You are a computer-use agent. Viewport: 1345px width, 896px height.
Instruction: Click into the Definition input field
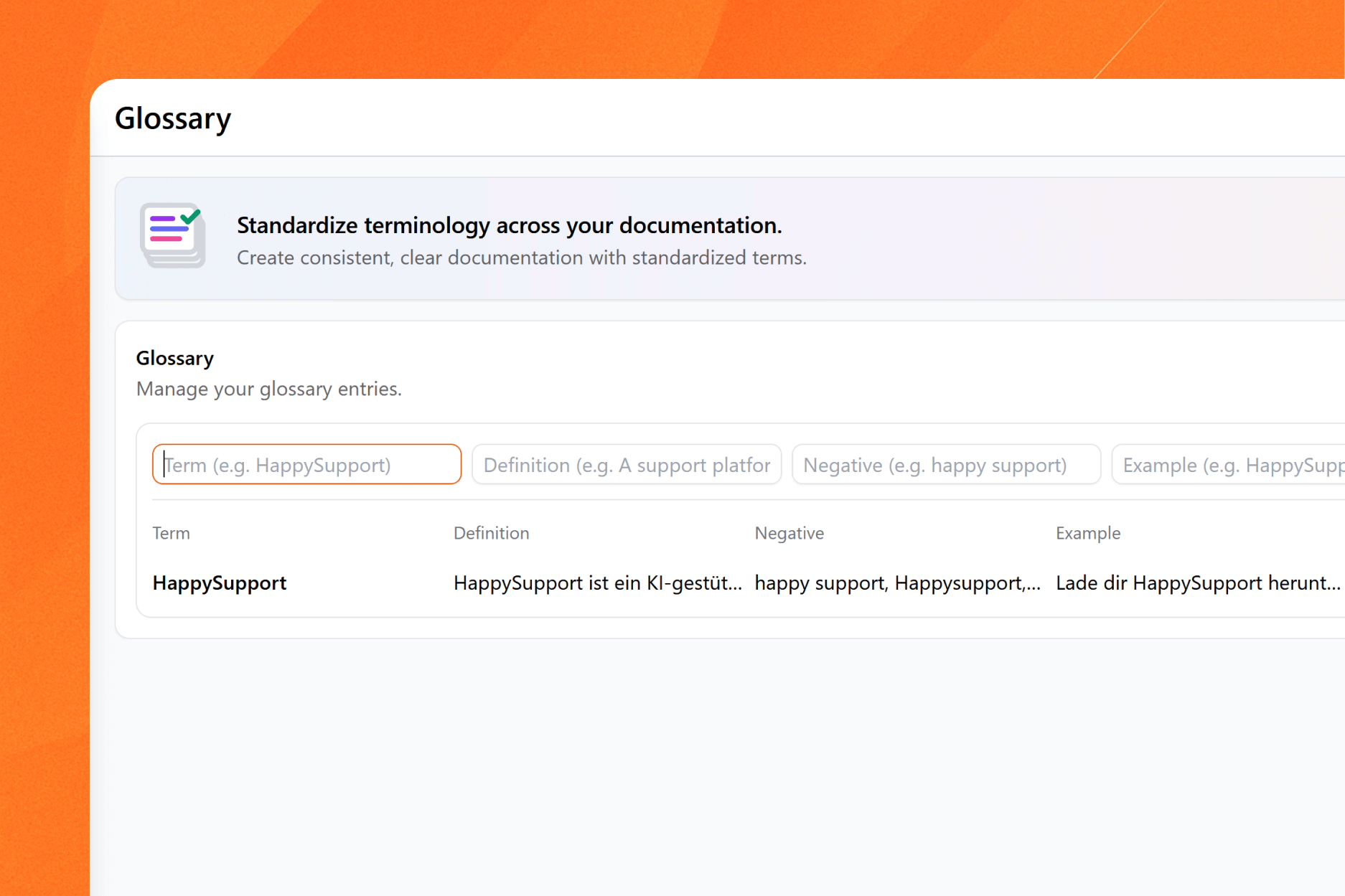tap(626, 465)
